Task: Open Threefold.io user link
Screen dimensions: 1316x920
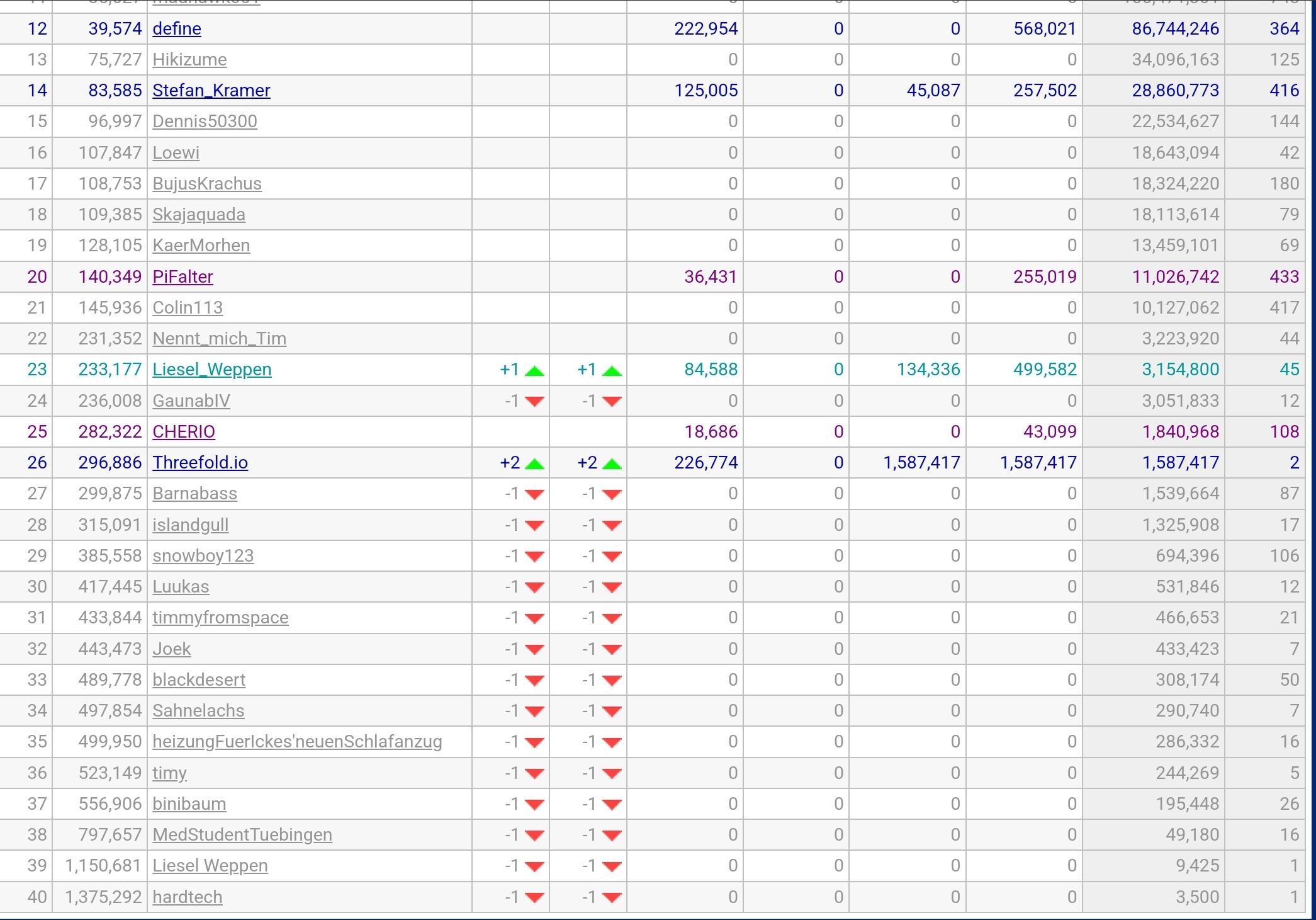Action: (x=200, y=463)
